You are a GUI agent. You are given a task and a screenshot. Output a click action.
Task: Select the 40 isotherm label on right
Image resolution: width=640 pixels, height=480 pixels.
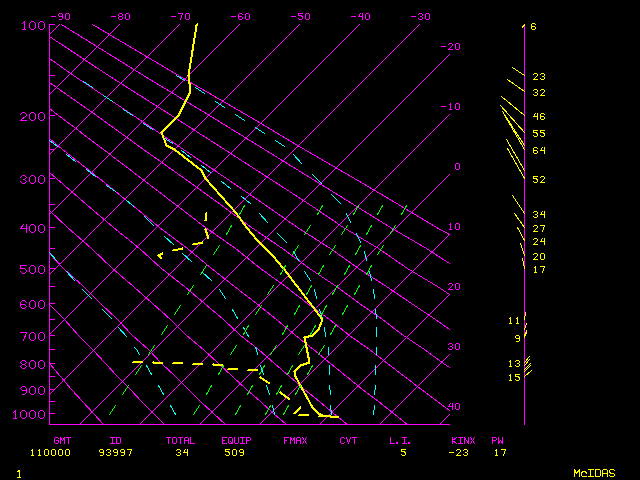[x=454, y=407]
